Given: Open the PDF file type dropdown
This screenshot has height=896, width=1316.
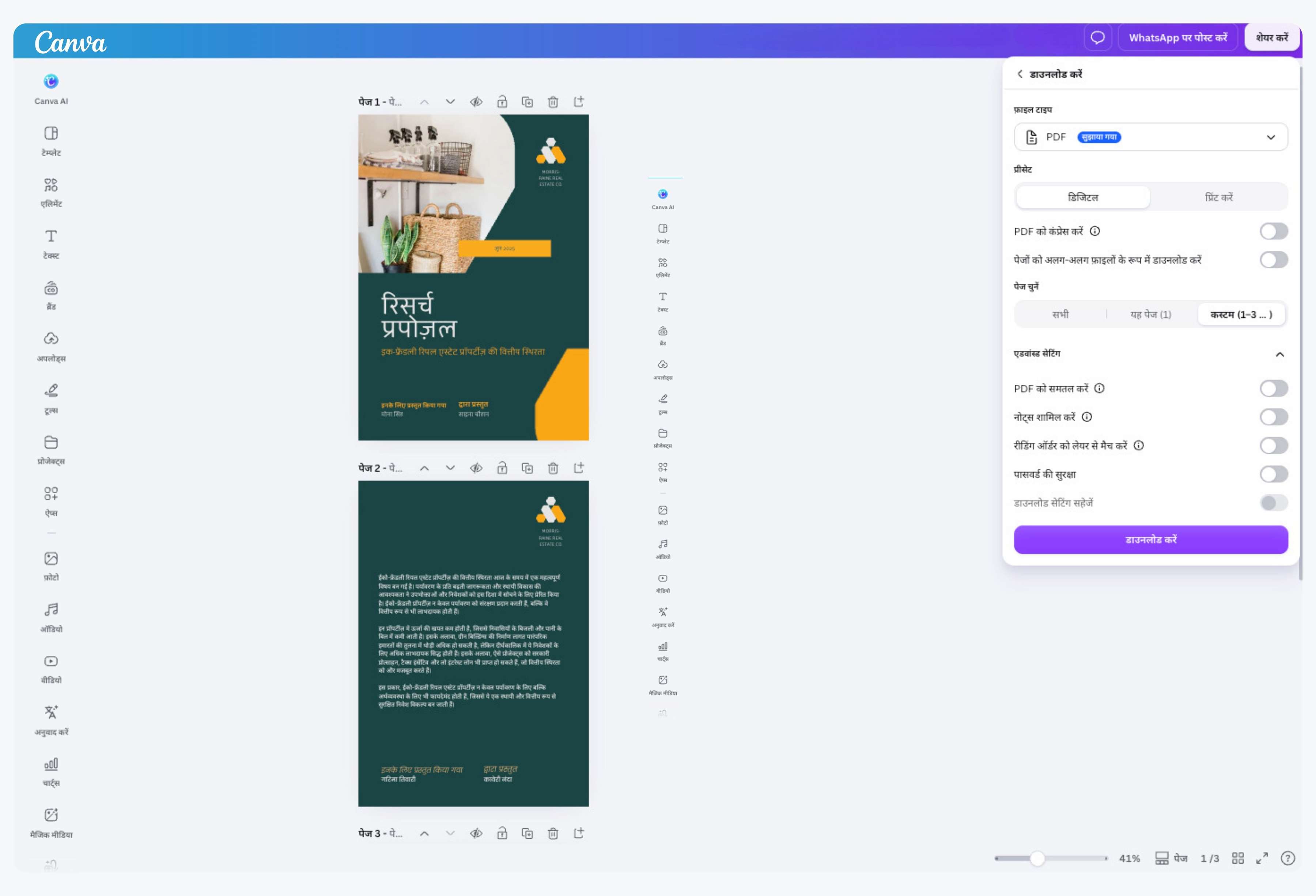Looking at the screenshot, I should click(1151, 137).
